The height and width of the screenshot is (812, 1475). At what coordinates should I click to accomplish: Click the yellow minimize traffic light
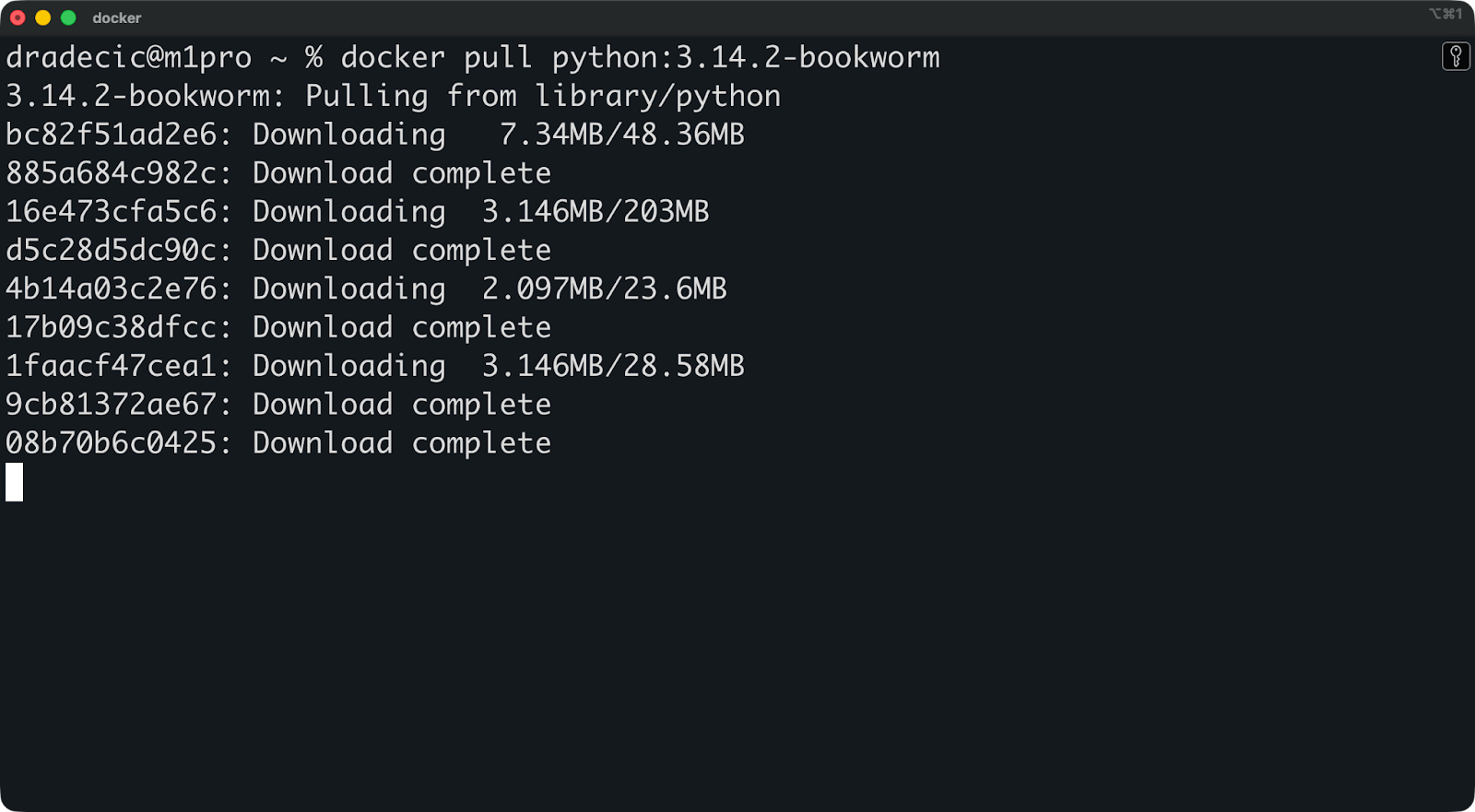(41, 17)
